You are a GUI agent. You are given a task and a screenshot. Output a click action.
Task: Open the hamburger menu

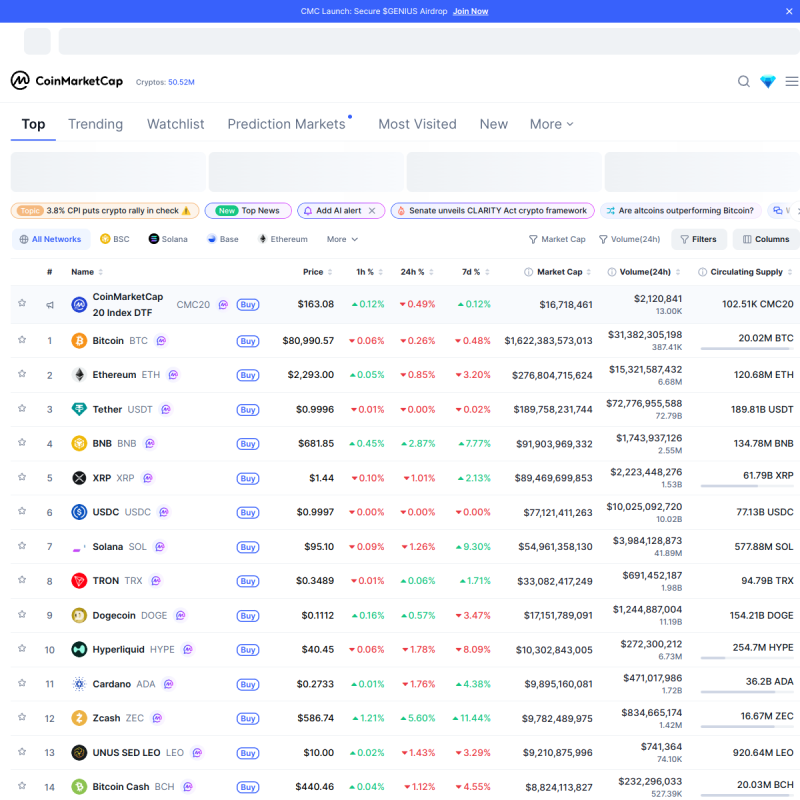792,81
